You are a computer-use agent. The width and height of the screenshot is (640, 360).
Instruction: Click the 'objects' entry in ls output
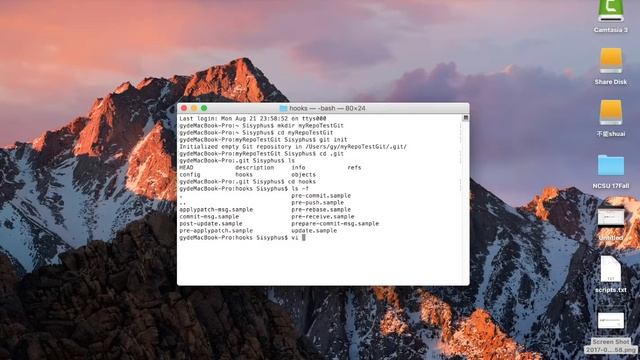pos(303,174)
